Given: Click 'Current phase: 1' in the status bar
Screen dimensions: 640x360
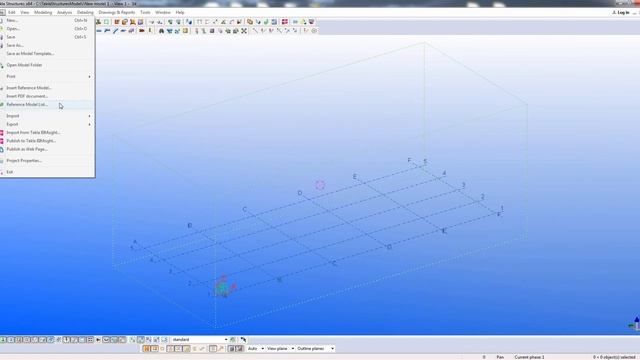Looking at the screenshot, I should 529,357.
